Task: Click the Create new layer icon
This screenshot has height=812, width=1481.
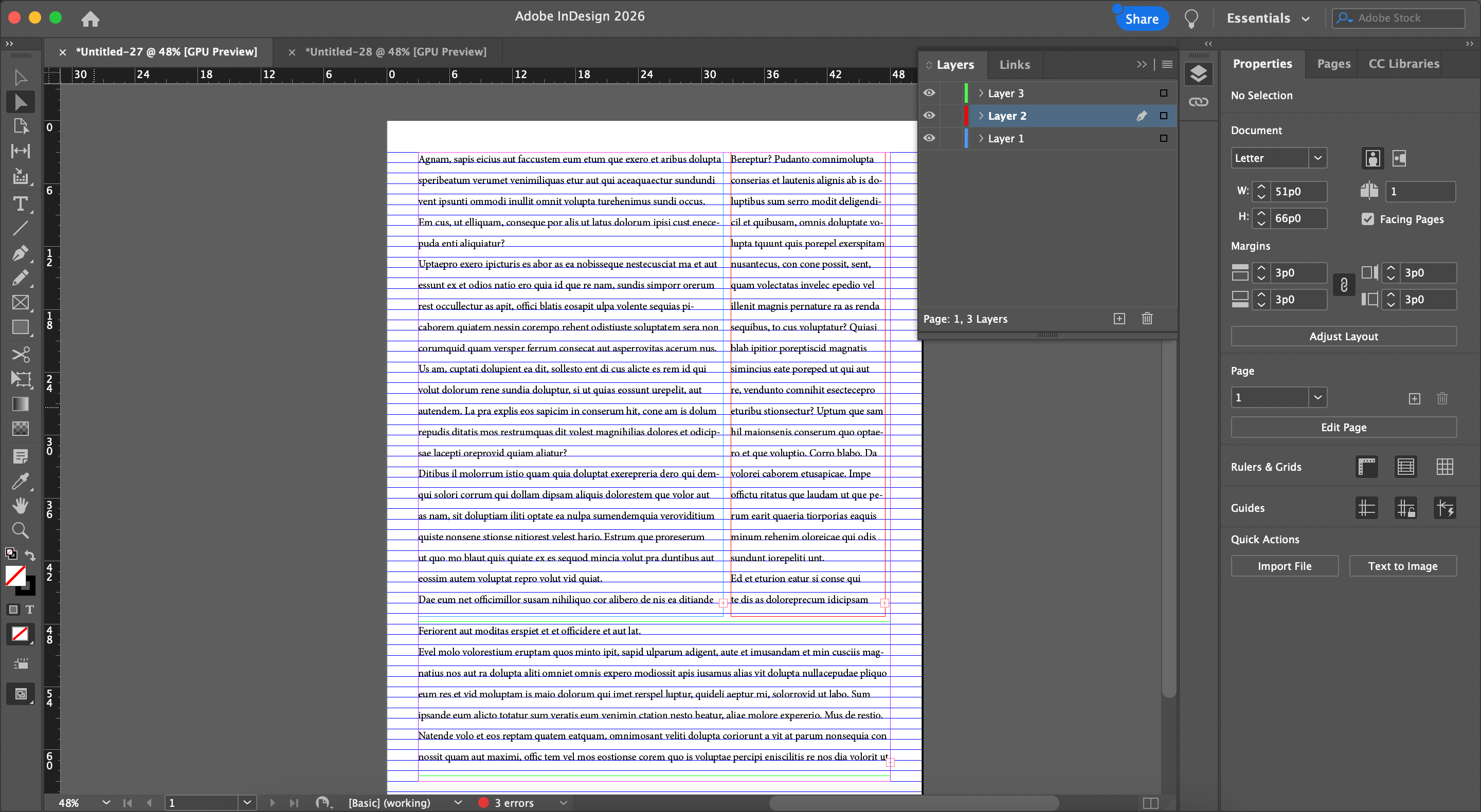Action: 1119,319
